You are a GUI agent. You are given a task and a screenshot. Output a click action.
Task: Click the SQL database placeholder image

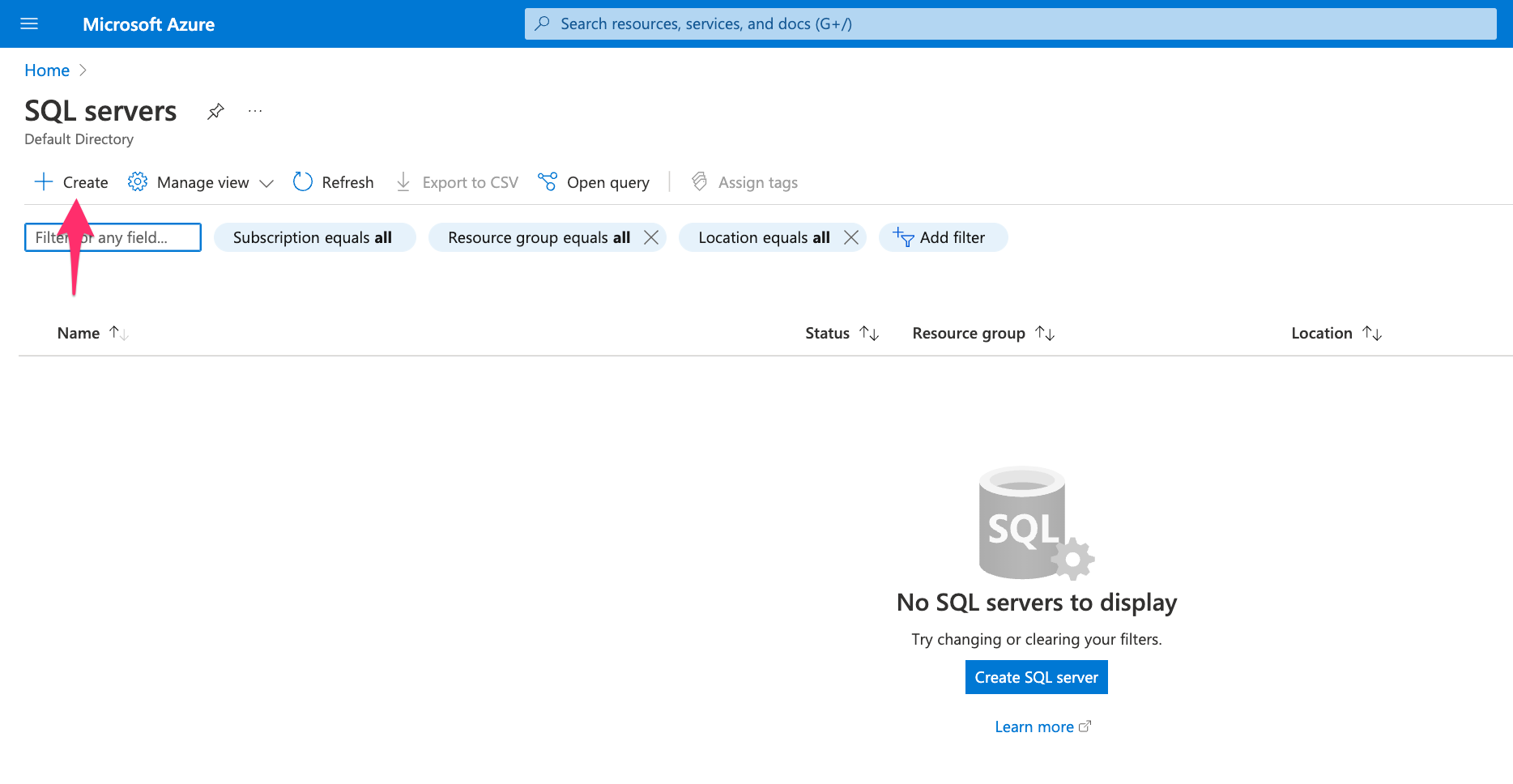[x=1036, y=523]
